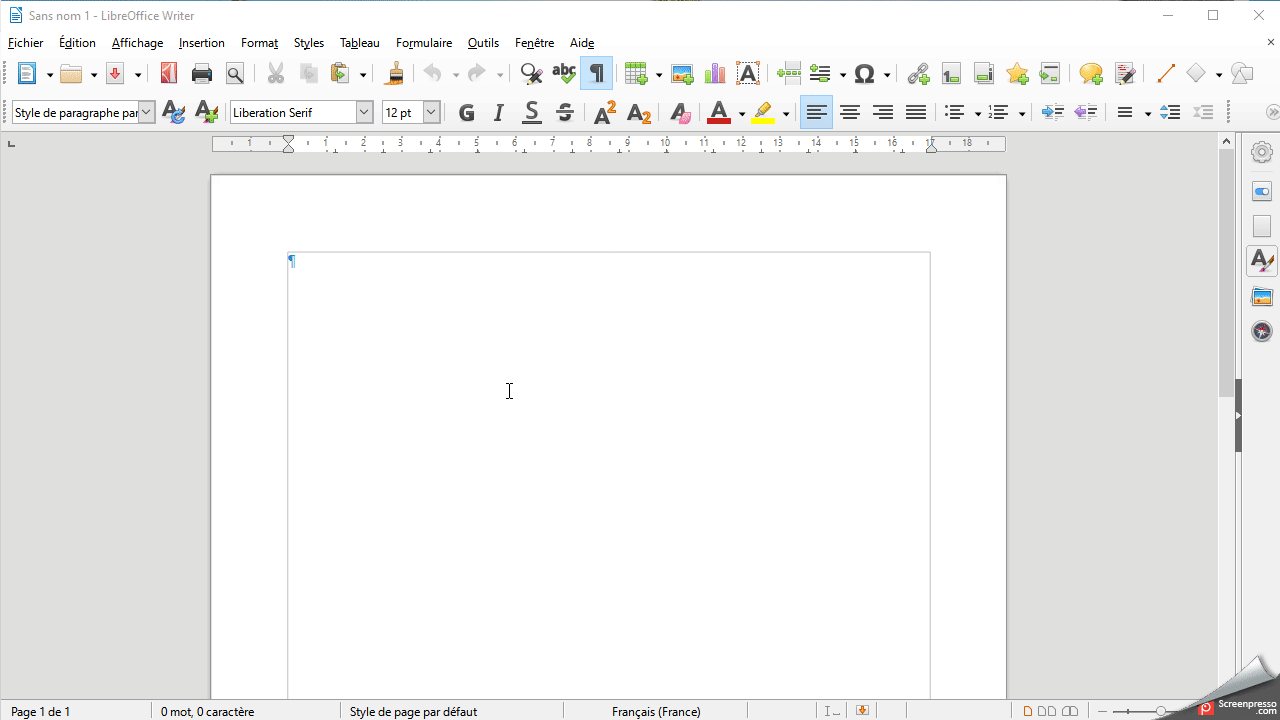Open the Insertion menu

pyautogui.click(x=201, y=43)
